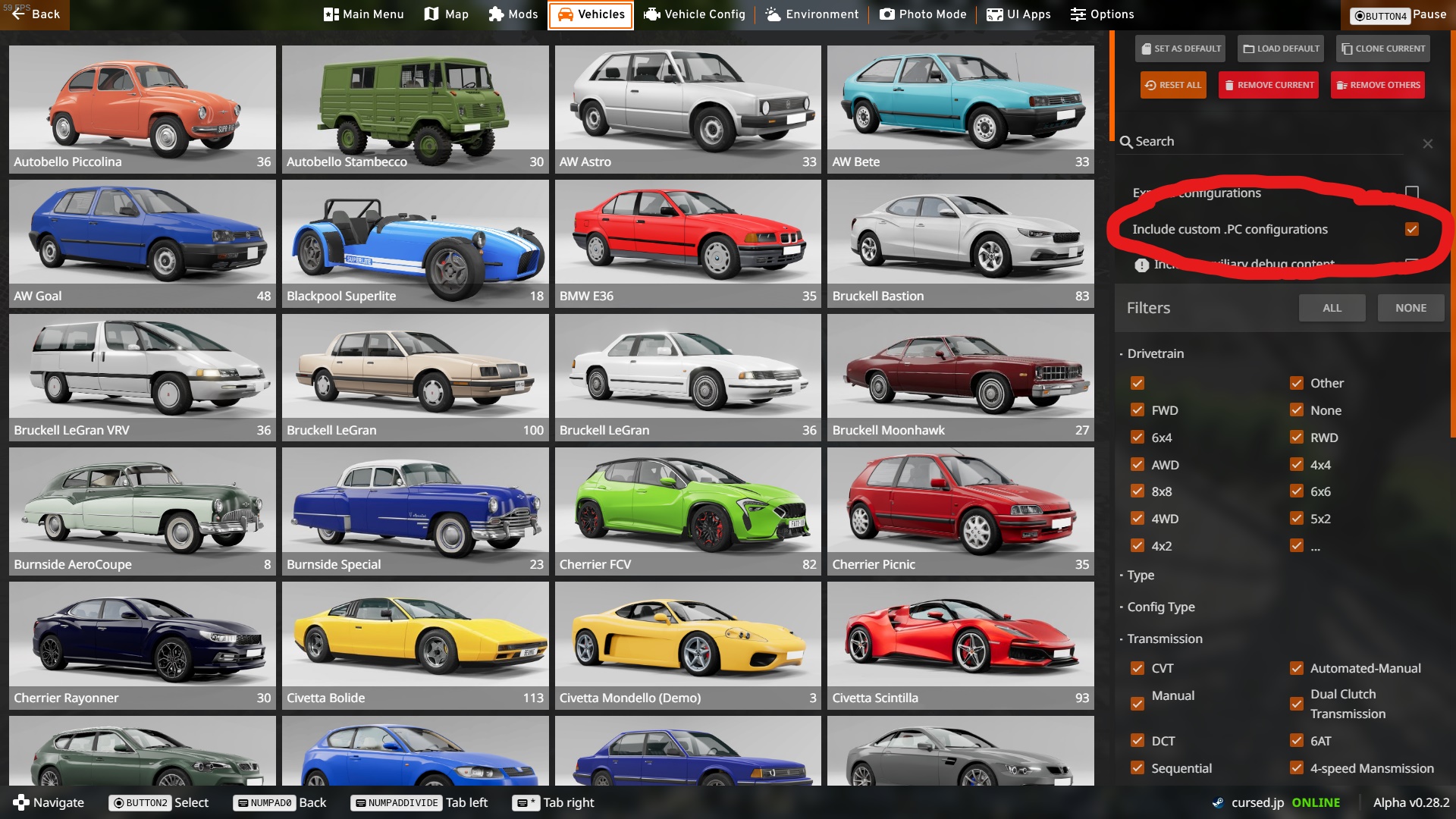Select the AW Astro vehicle
The image size is (1456, 819).
point(688,109)
